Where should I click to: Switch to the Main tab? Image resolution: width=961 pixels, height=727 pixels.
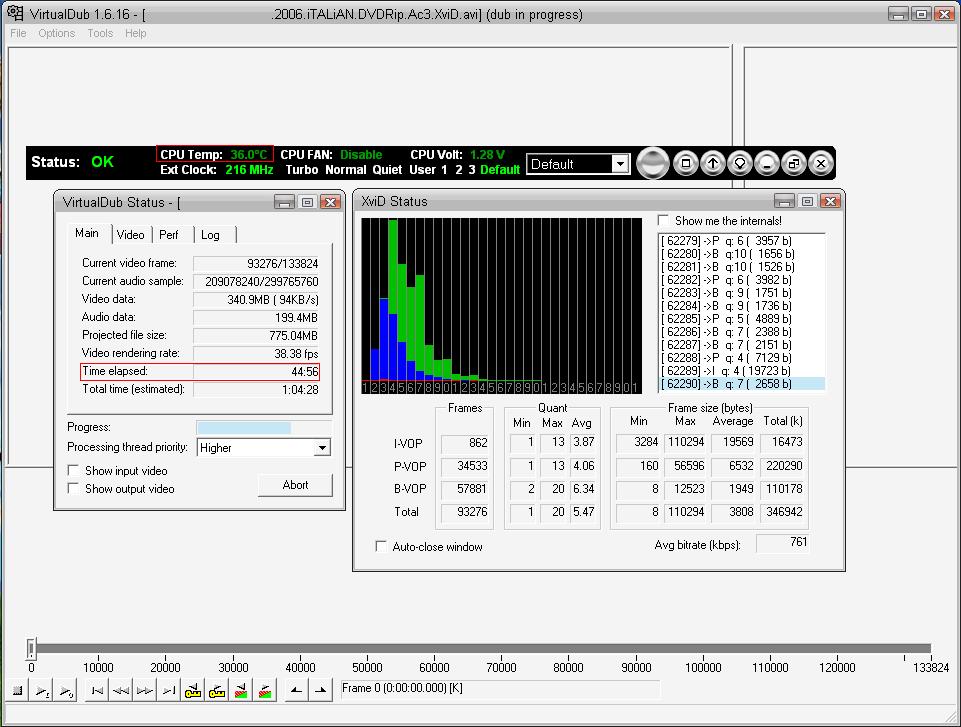pos(87,233)
